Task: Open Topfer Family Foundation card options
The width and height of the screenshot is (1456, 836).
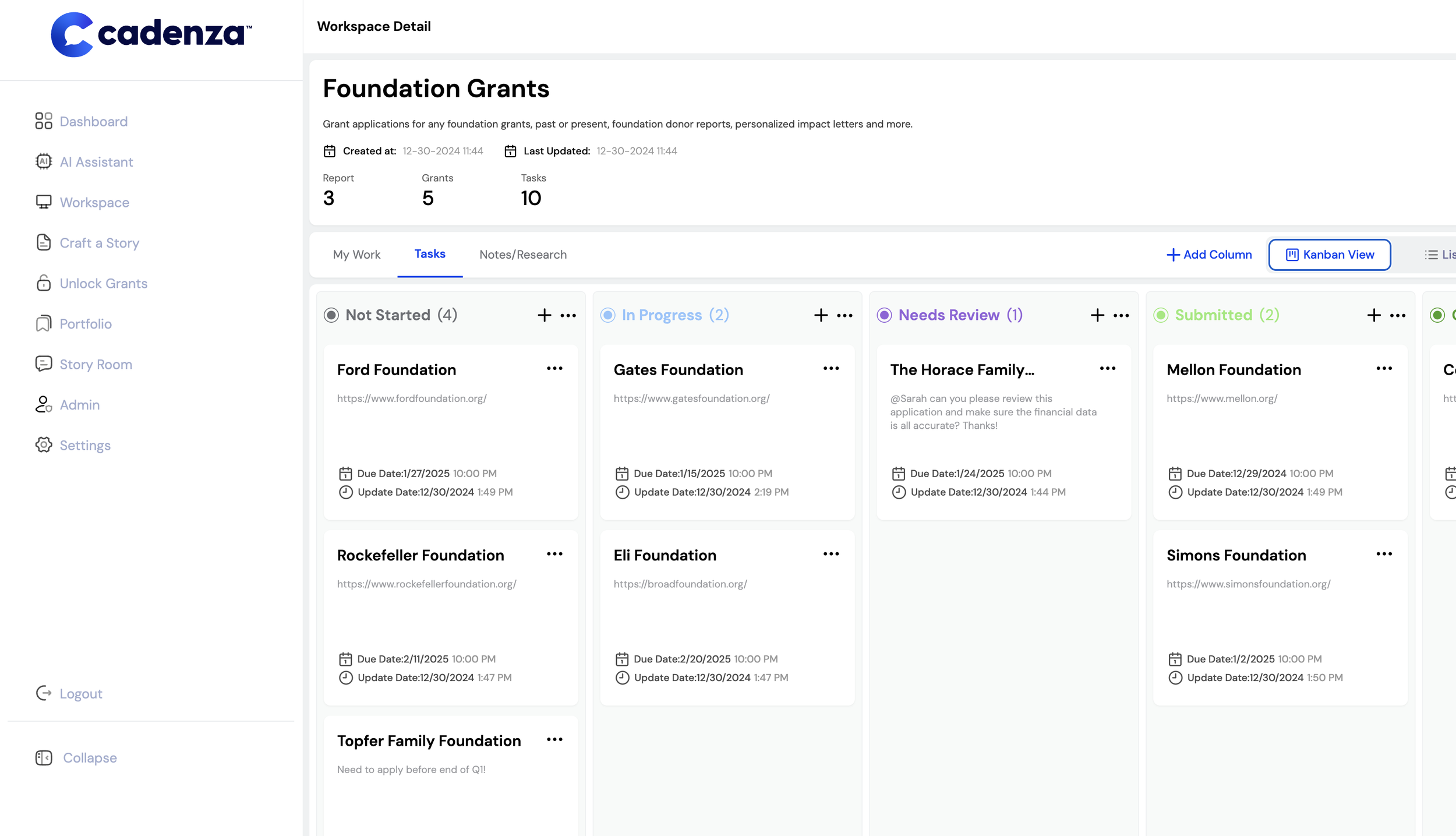Action: pos(554,739)
